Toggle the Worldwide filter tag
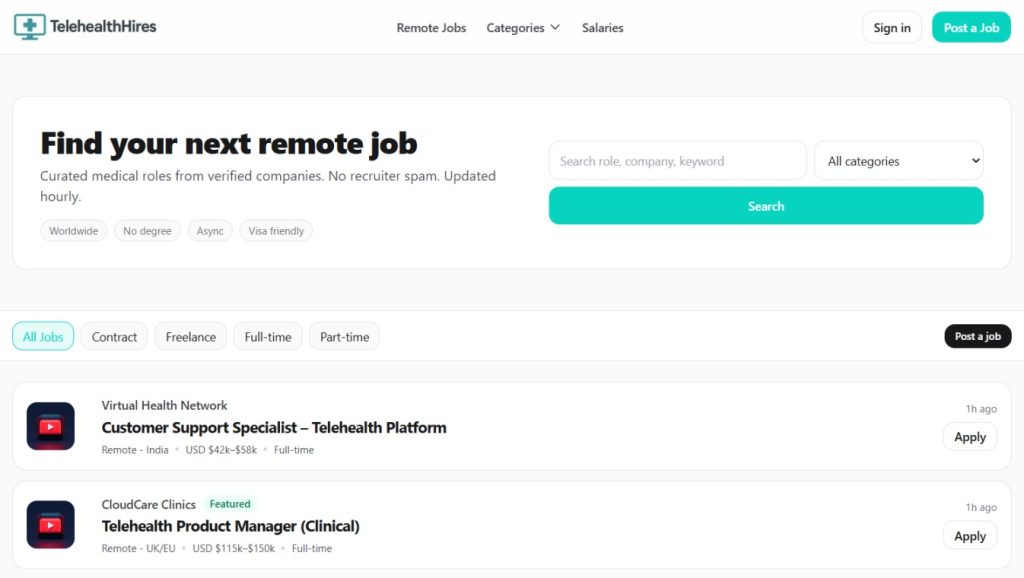1024x578 pixels. click(73, 231)
